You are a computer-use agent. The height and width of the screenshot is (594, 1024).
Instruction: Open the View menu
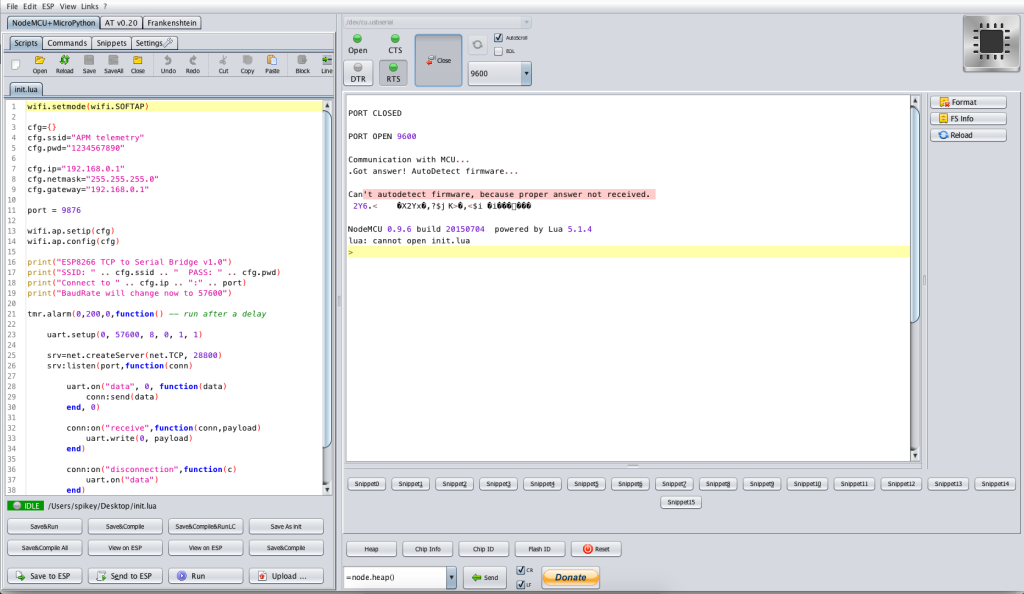[x=68, y=7]
